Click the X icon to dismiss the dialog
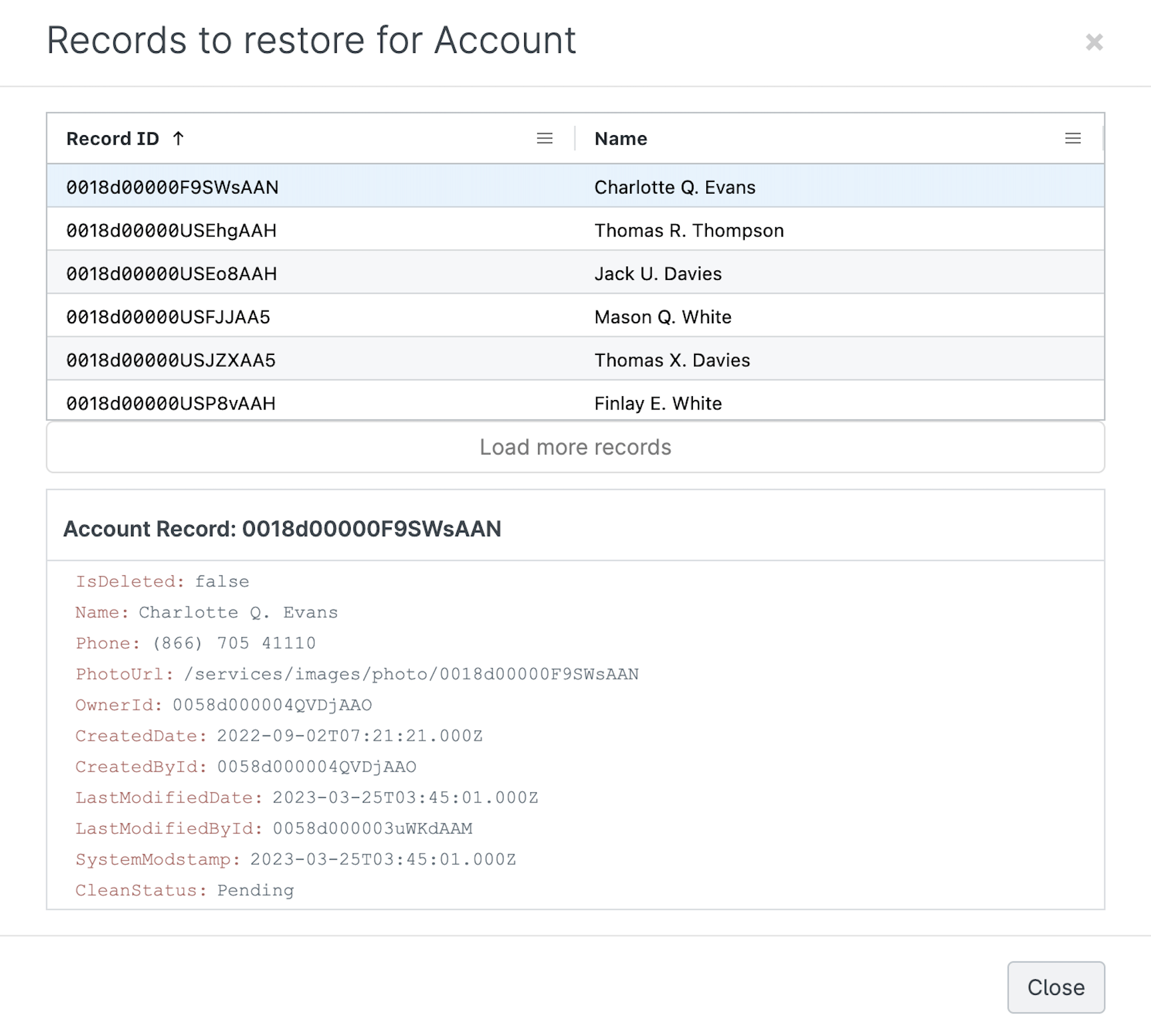Screen dimensions: 1151x1036 click(1094, 42)
